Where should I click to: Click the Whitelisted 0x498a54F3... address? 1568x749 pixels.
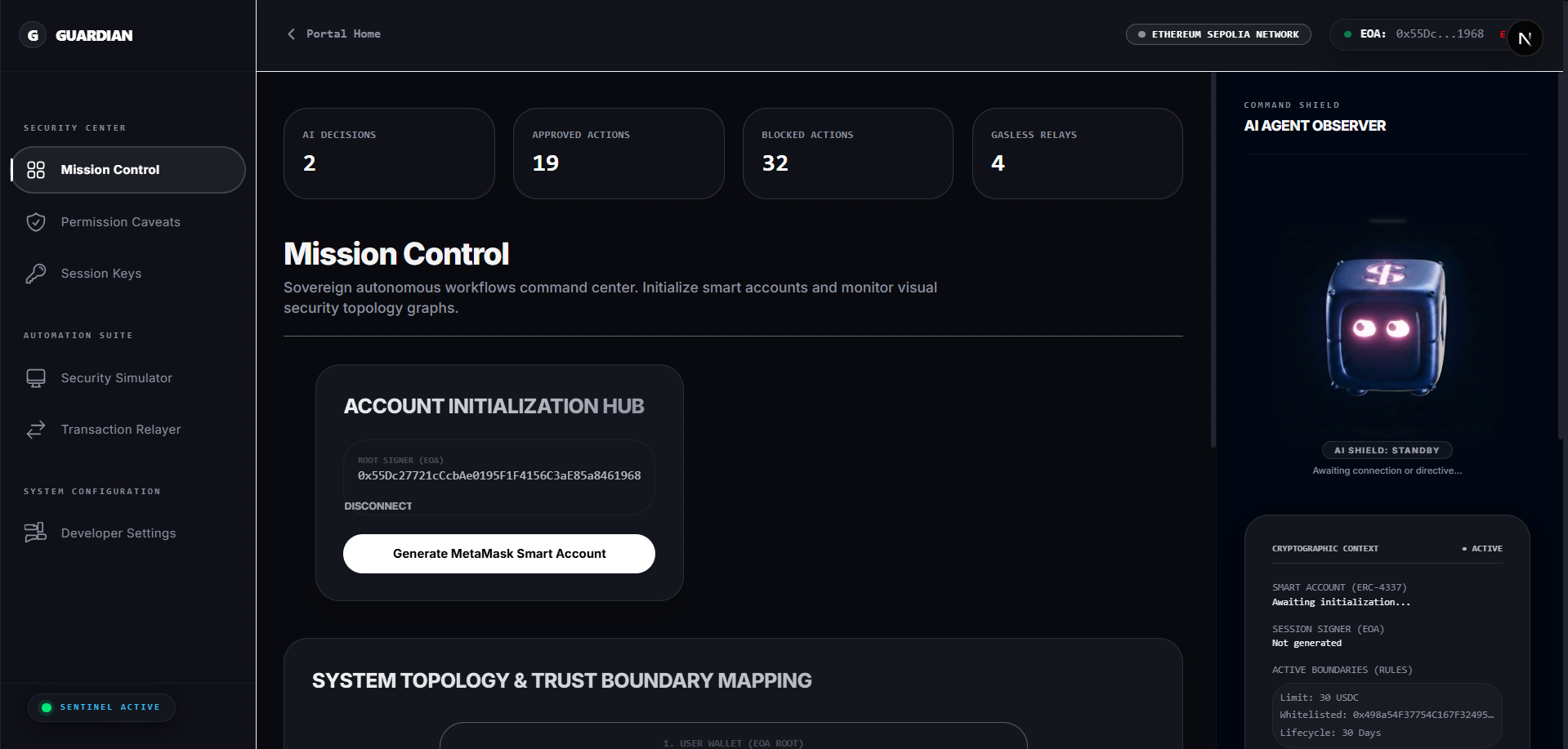click(1387, 715)
